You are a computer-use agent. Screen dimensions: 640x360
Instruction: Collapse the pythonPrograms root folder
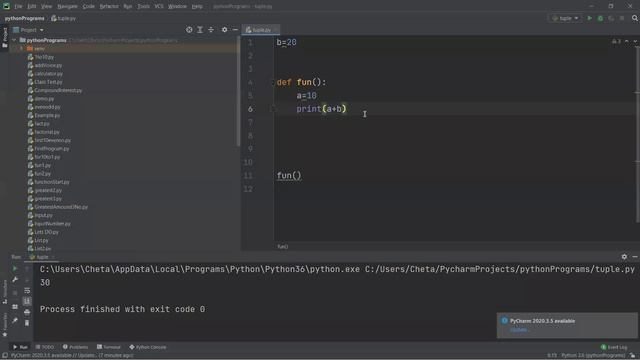[14, 40]
